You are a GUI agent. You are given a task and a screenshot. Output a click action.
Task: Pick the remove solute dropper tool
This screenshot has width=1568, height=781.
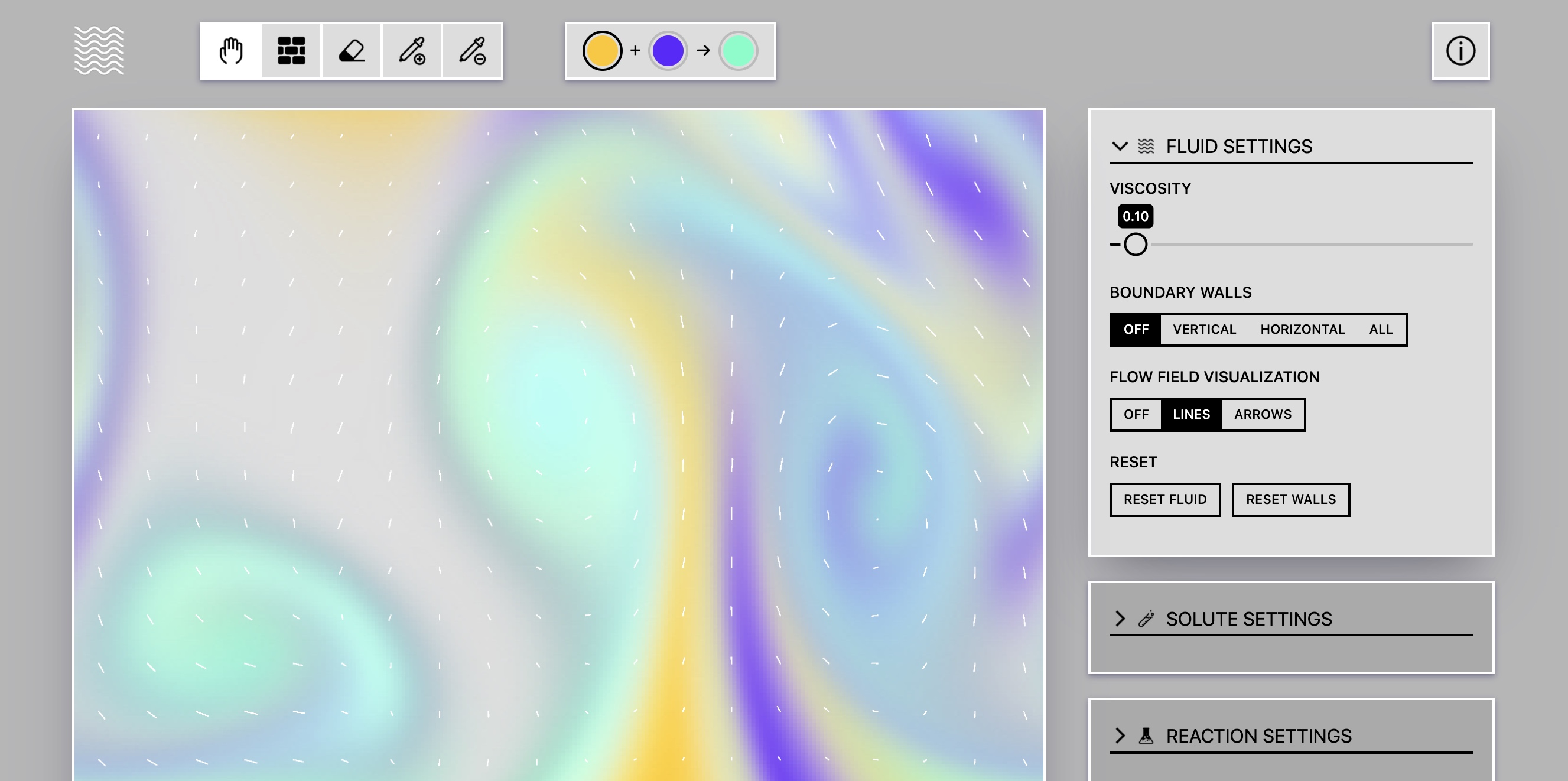click(471, 51)
